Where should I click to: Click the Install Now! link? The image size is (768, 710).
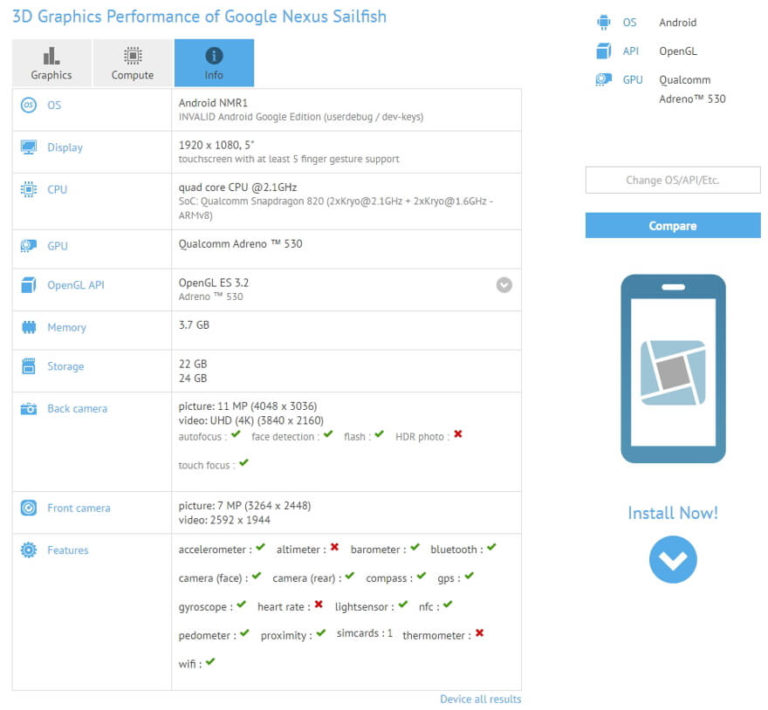point(672,513)
